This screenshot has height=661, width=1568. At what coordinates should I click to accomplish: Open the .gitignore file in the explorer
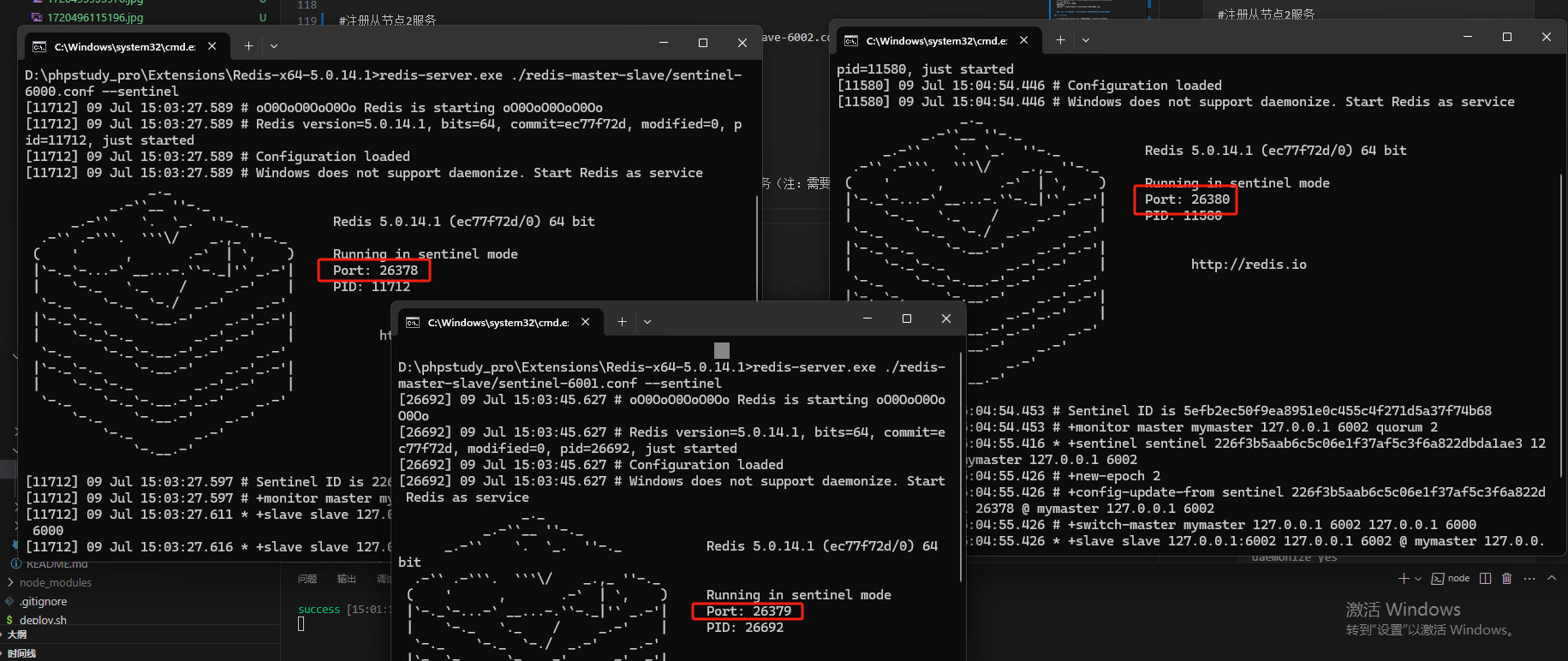pos(44,602)
